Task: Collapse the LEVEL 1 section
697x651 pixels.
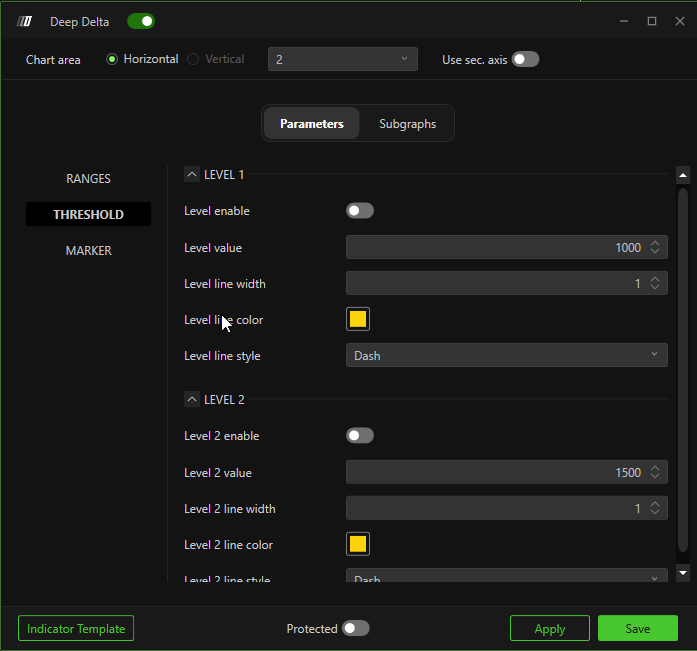Action: tap(192, 174)
